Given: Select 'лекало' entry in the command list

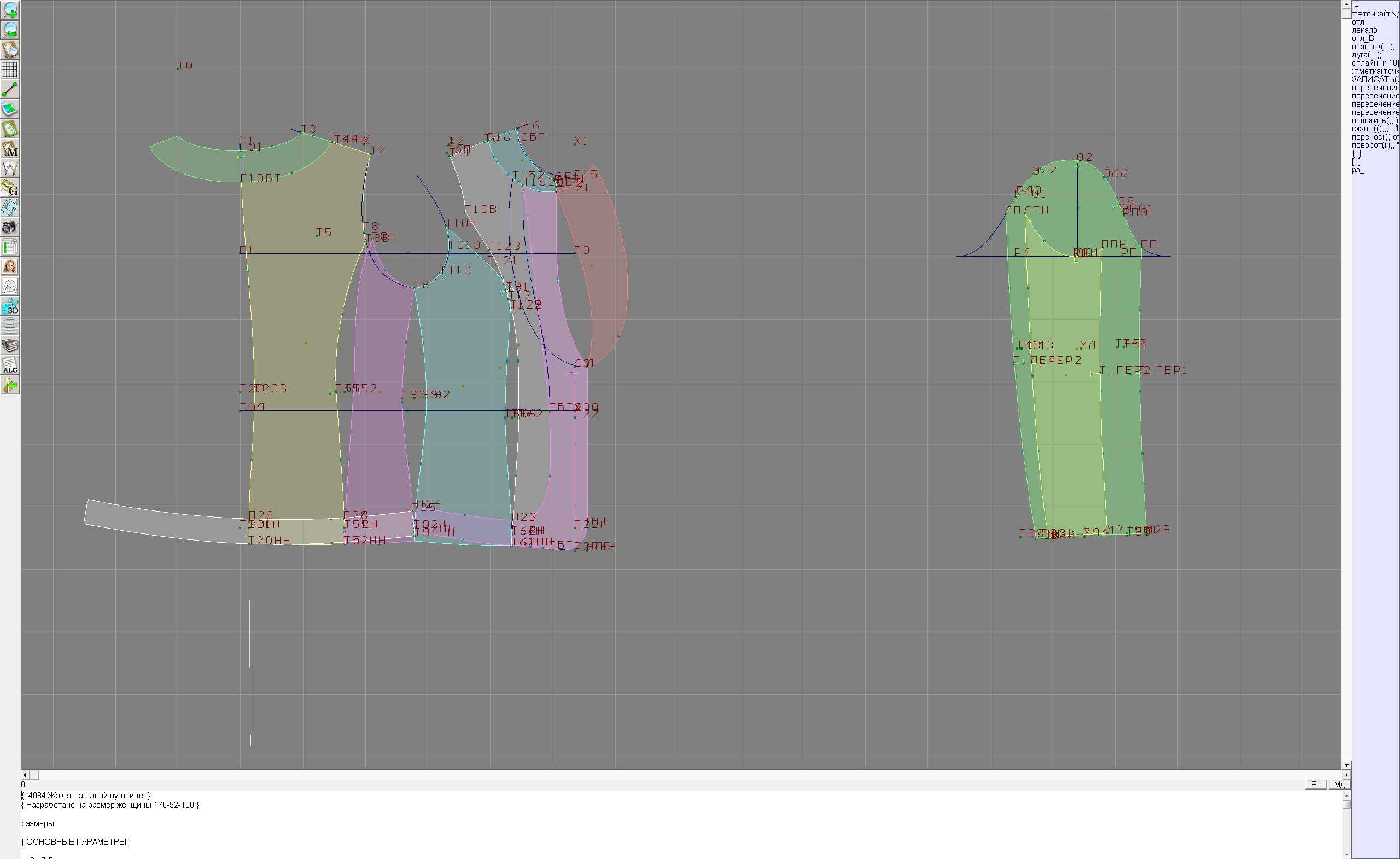Looking at the screenshot, I should coord(1364,30).
